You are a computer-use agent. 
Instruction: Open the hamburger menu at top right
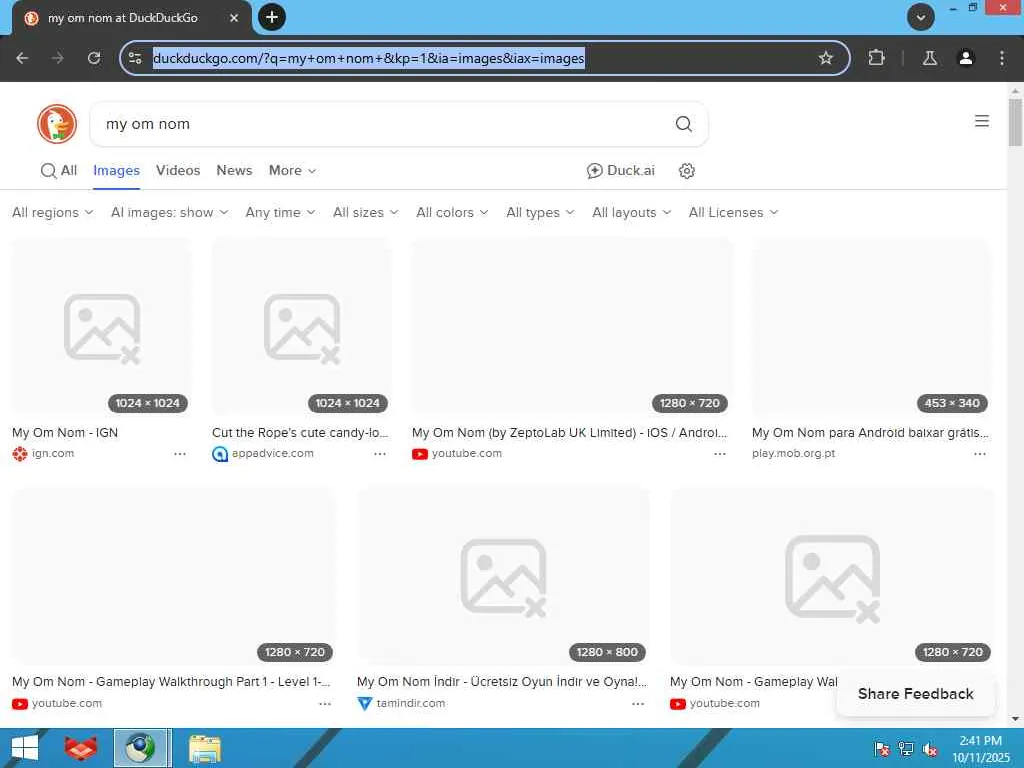982,121
